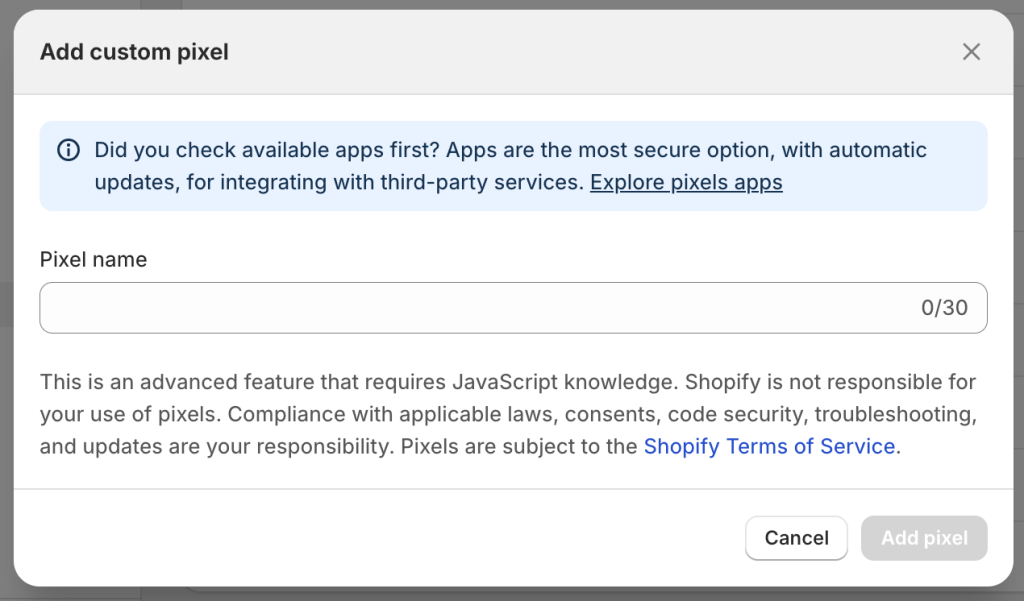
Task: Open the Explore pixels apps link
Action: 686,182
